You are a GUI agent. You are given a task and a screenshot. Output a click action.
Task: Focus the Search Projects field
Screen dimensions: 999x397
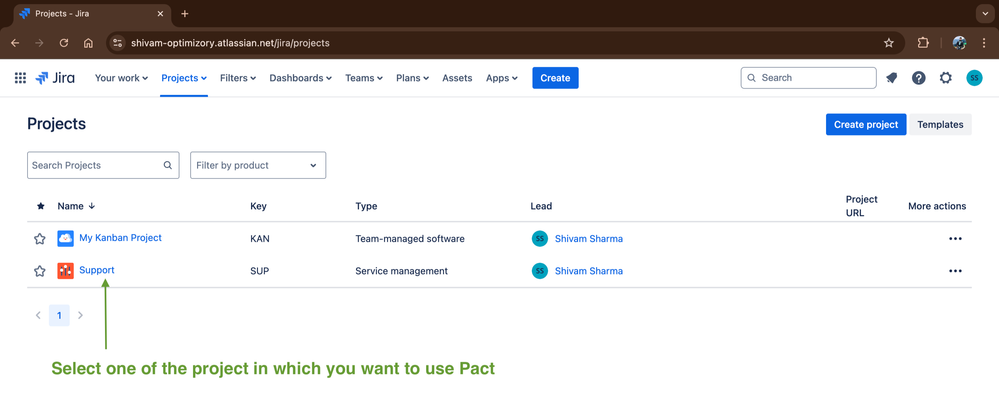click(x=103, y=165)
